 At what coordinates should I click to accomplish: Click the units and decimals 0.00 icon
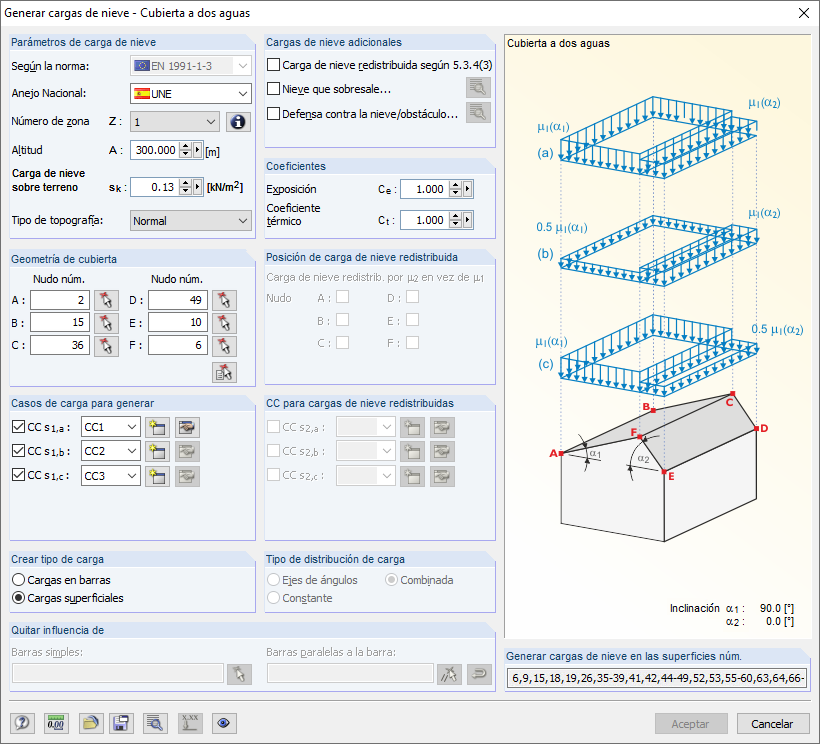point(55,723)
